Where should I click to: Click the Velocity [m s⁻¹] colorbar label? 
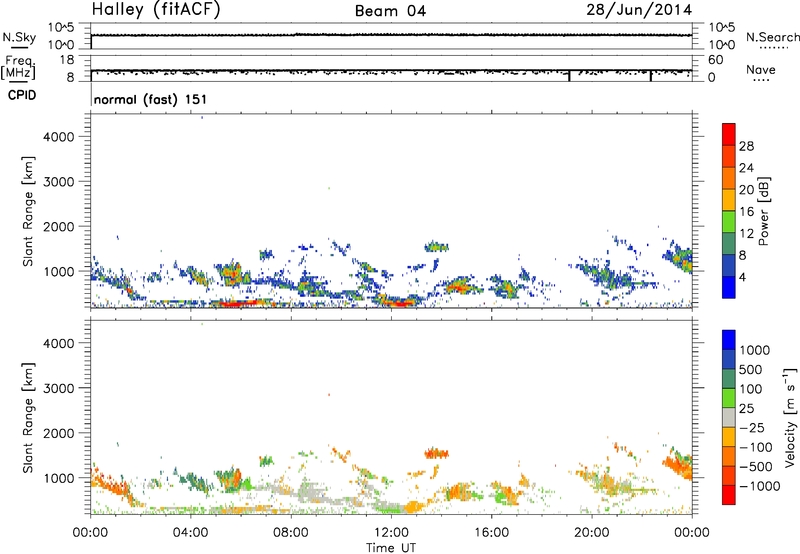(x=790, y=417)
